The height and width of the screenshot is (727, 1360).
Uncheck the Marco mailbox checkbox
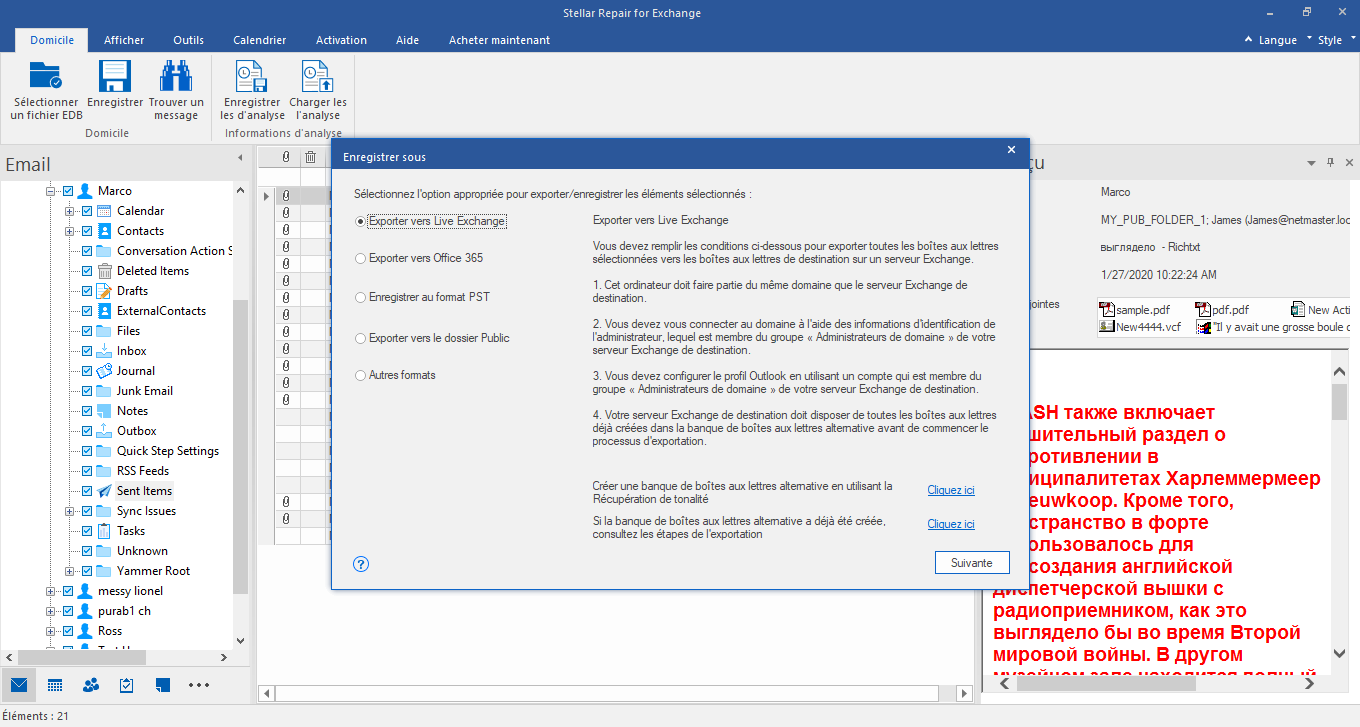tap(68, 191)
